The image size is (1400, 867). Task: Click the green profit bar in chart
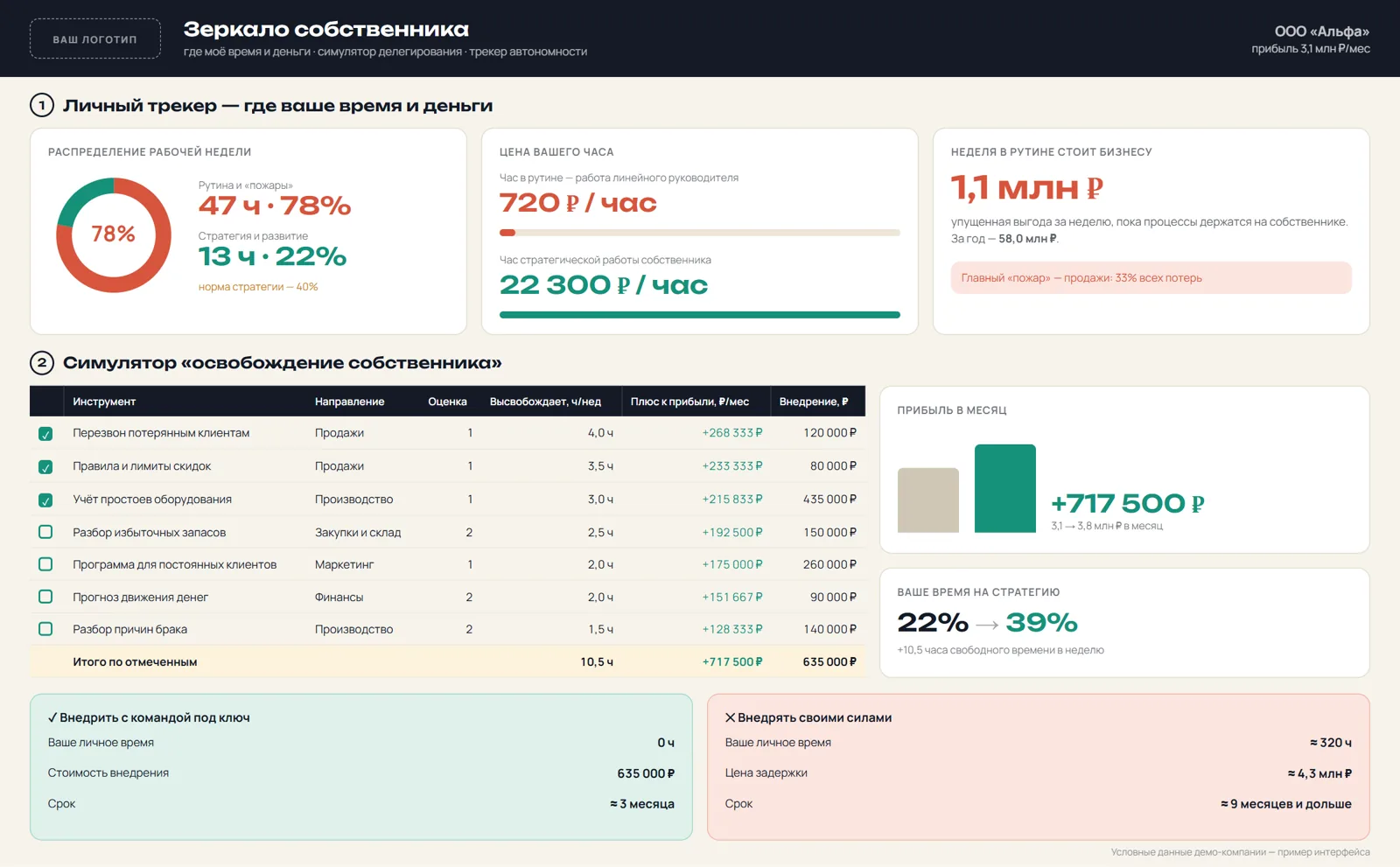click(1005, 488)
